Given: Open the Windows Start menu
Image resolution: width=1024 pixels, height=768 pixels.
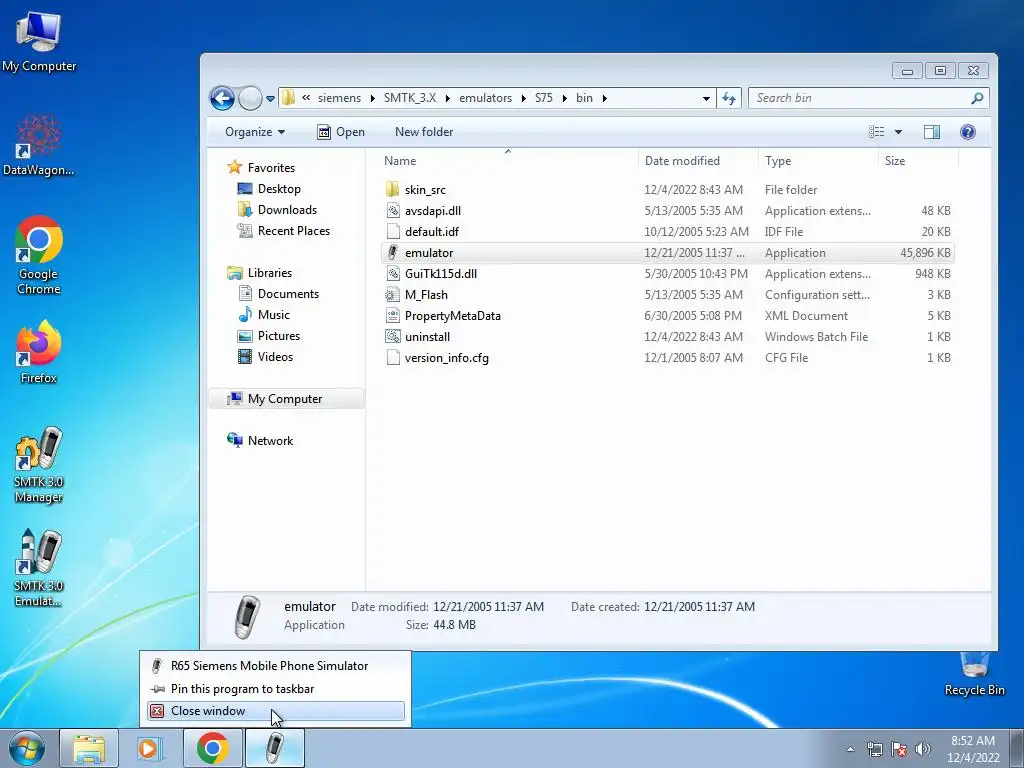Looking at the screenshot, I should (26, 748).
